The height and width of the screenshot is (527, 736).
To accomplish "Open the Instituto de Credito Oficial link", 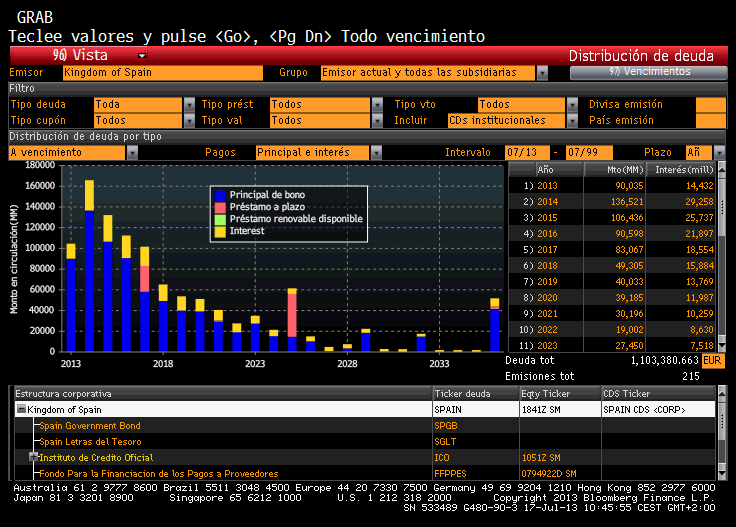I will click(x=96, y=458).
